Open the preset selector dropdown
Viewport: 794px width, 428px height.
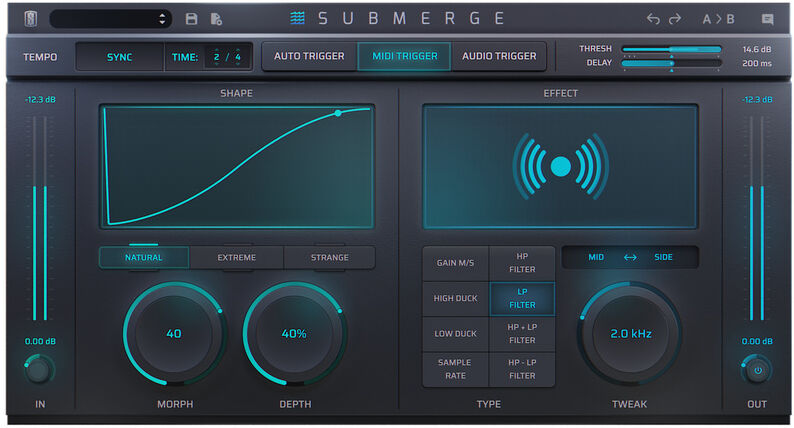(110, 19)
